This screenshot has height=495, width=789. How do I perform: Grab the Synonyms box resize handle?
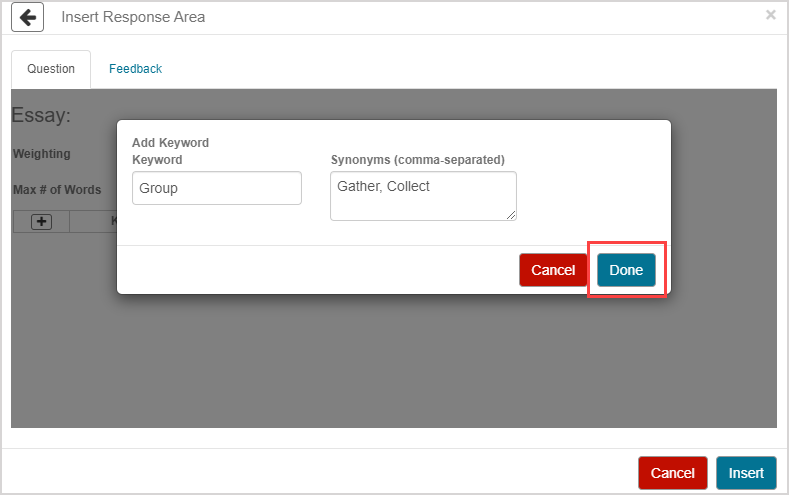tap(511, 214)
